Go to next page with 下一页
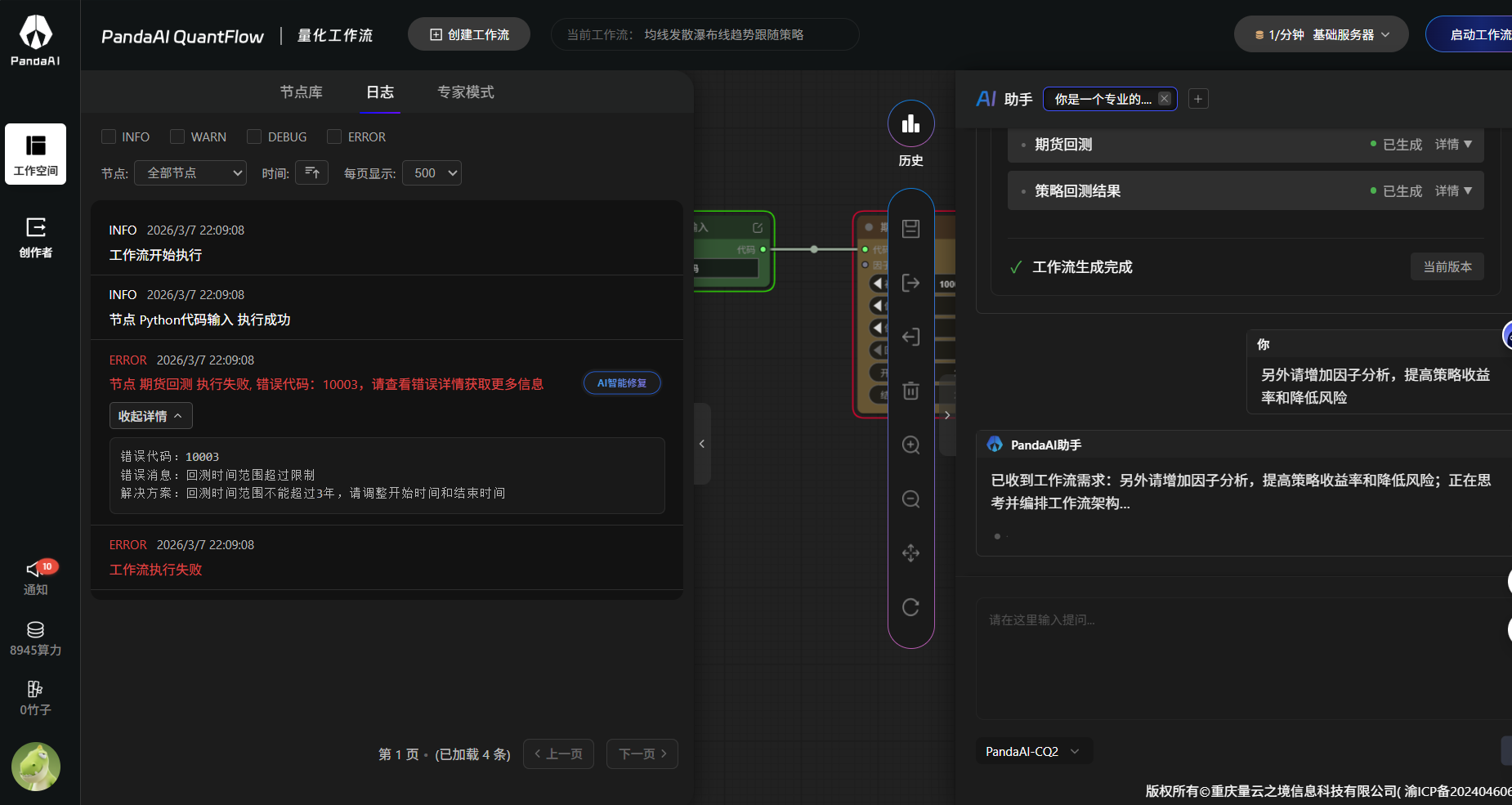Screen dimensions: 1512x805 point(642,754)
